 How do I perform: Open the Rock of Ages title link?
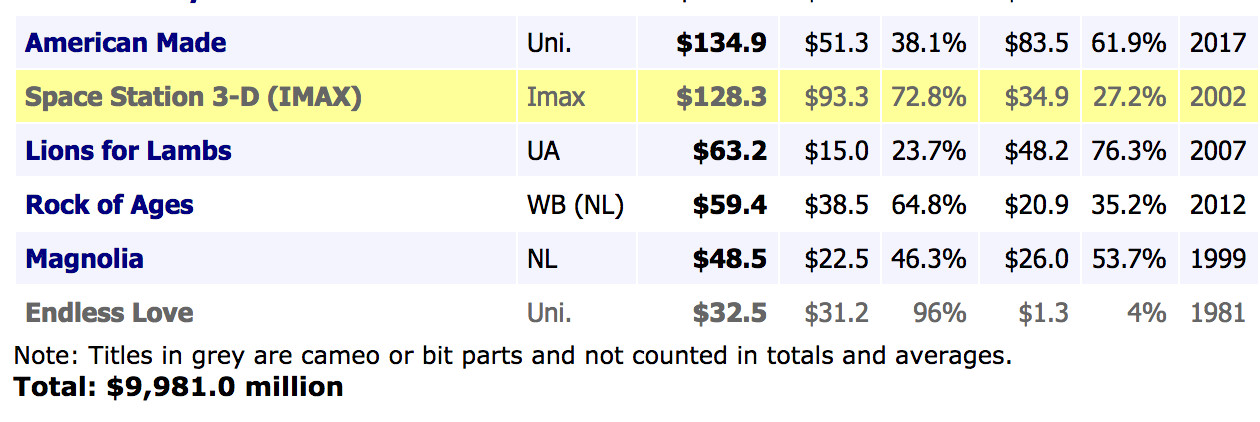(x=110, y=205)
